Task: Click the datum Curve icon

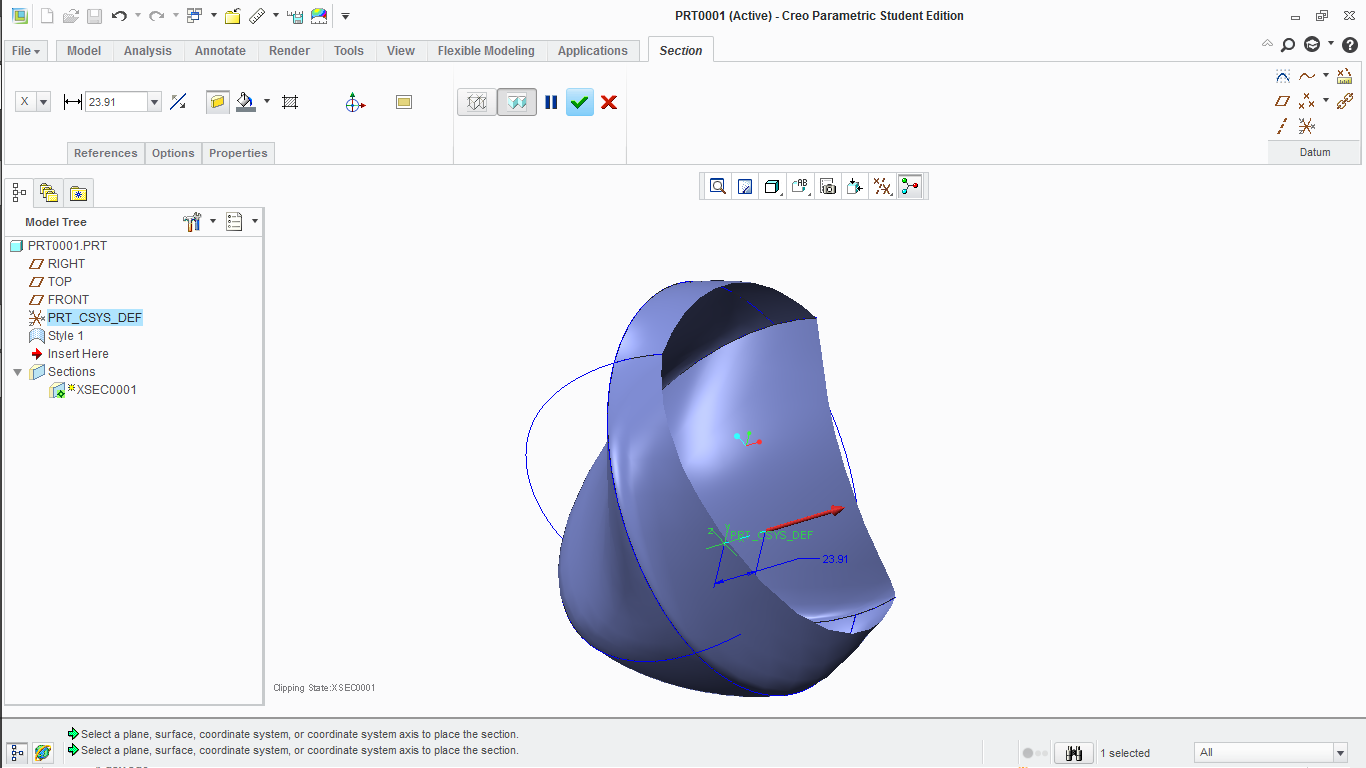Action: [x=1307, y=76]
